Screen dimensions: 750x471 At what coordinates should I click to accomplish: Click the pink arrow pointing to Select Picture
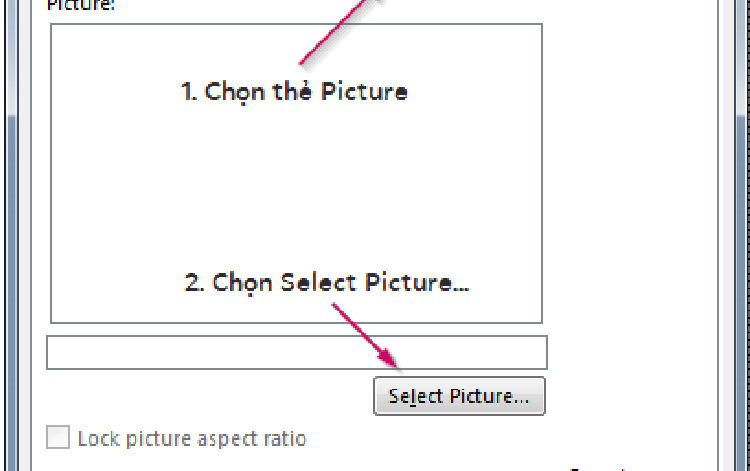[366, 336]
